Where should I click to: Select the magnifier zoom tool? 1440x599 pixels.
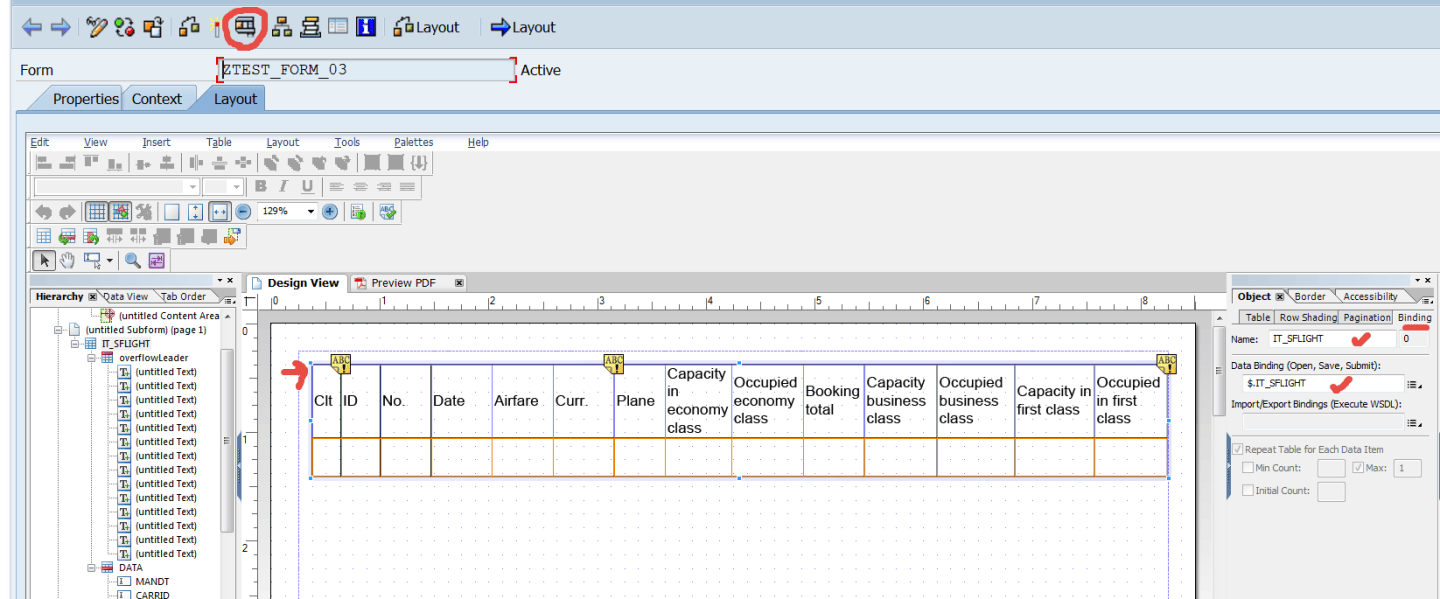(x=132, y=261)
